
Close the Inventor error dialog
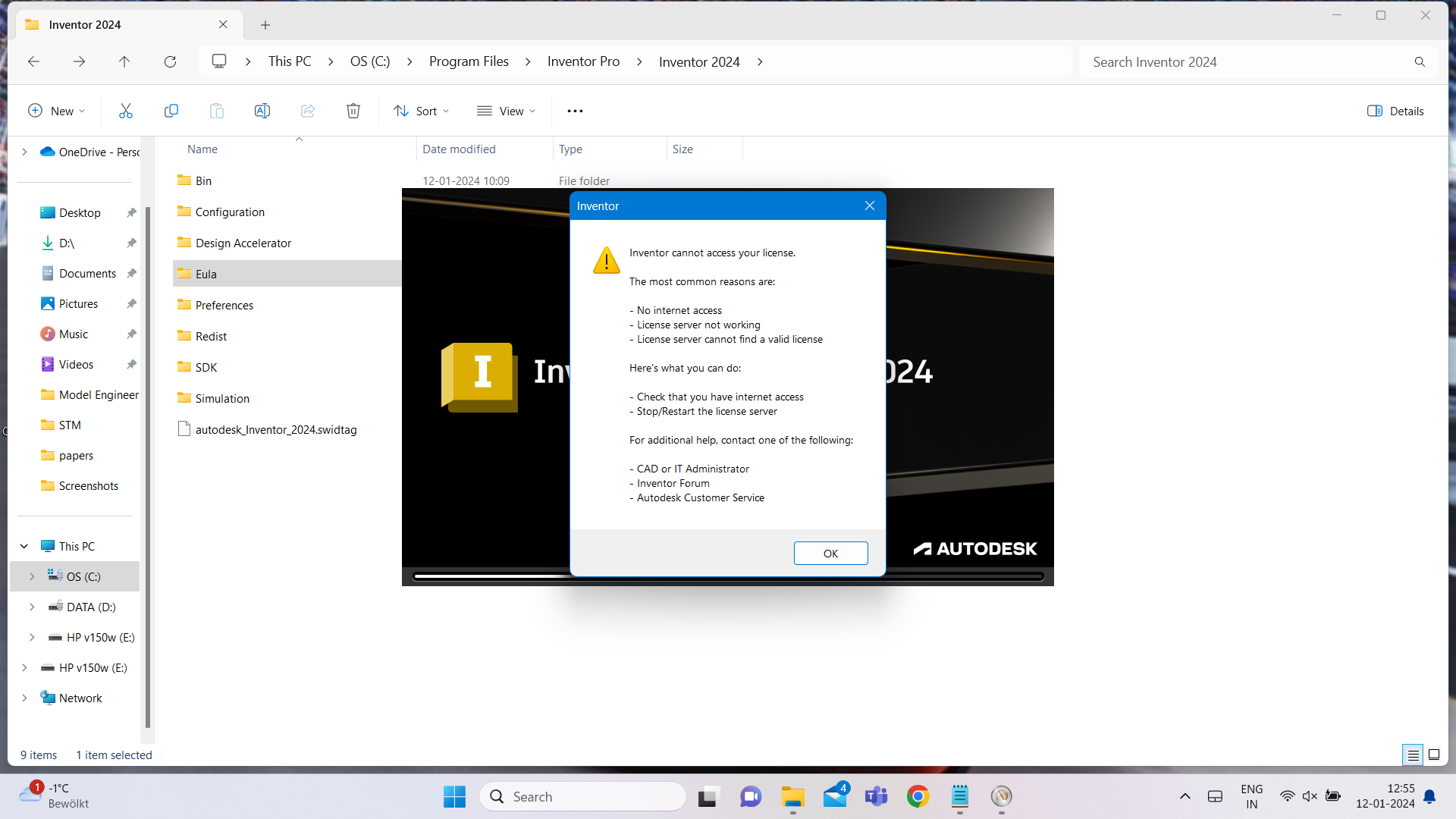tap(870, 206)
